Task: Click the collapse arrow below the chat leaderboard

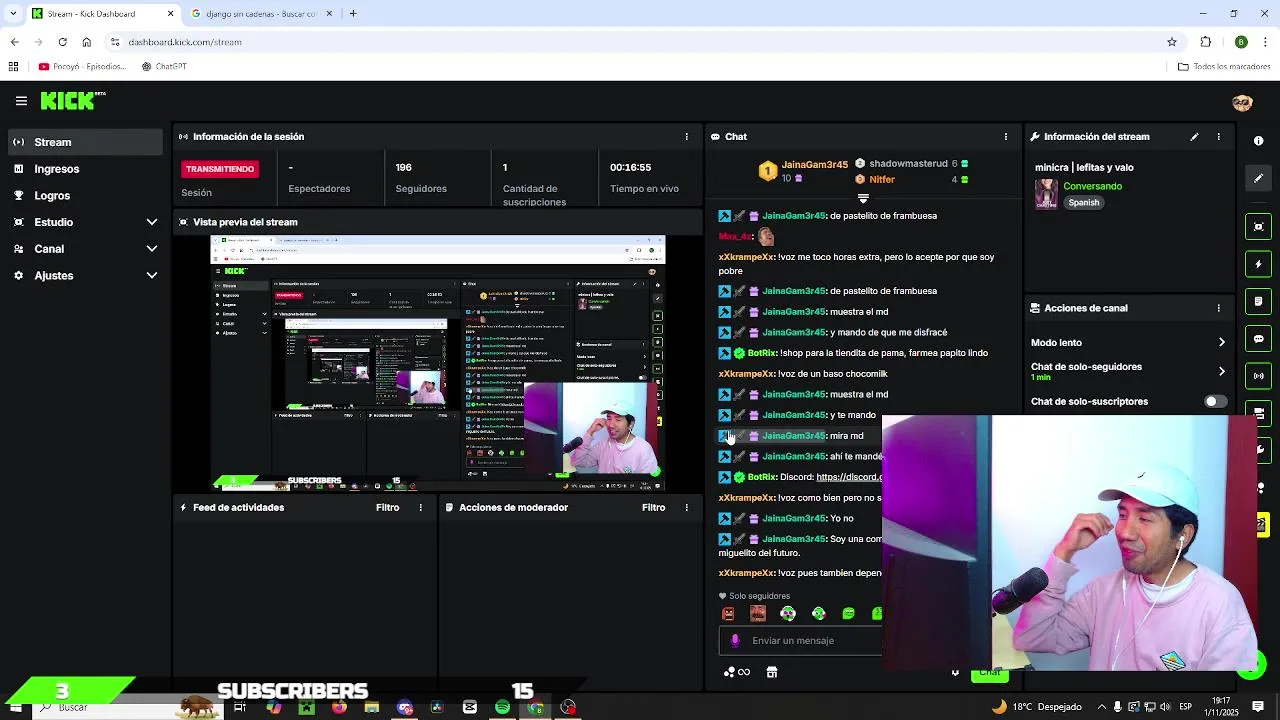Action: pos(863,198)
